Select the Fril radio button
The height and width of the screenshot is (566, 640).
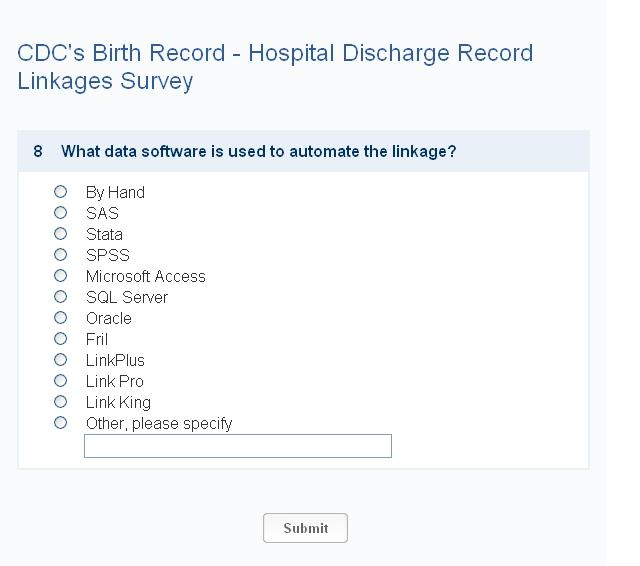(60, 338)
